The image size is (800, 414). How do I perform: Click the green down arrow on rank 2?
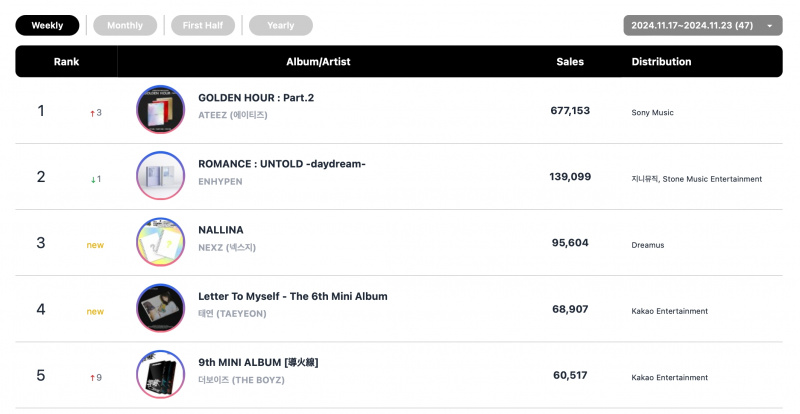click(93, 180)
